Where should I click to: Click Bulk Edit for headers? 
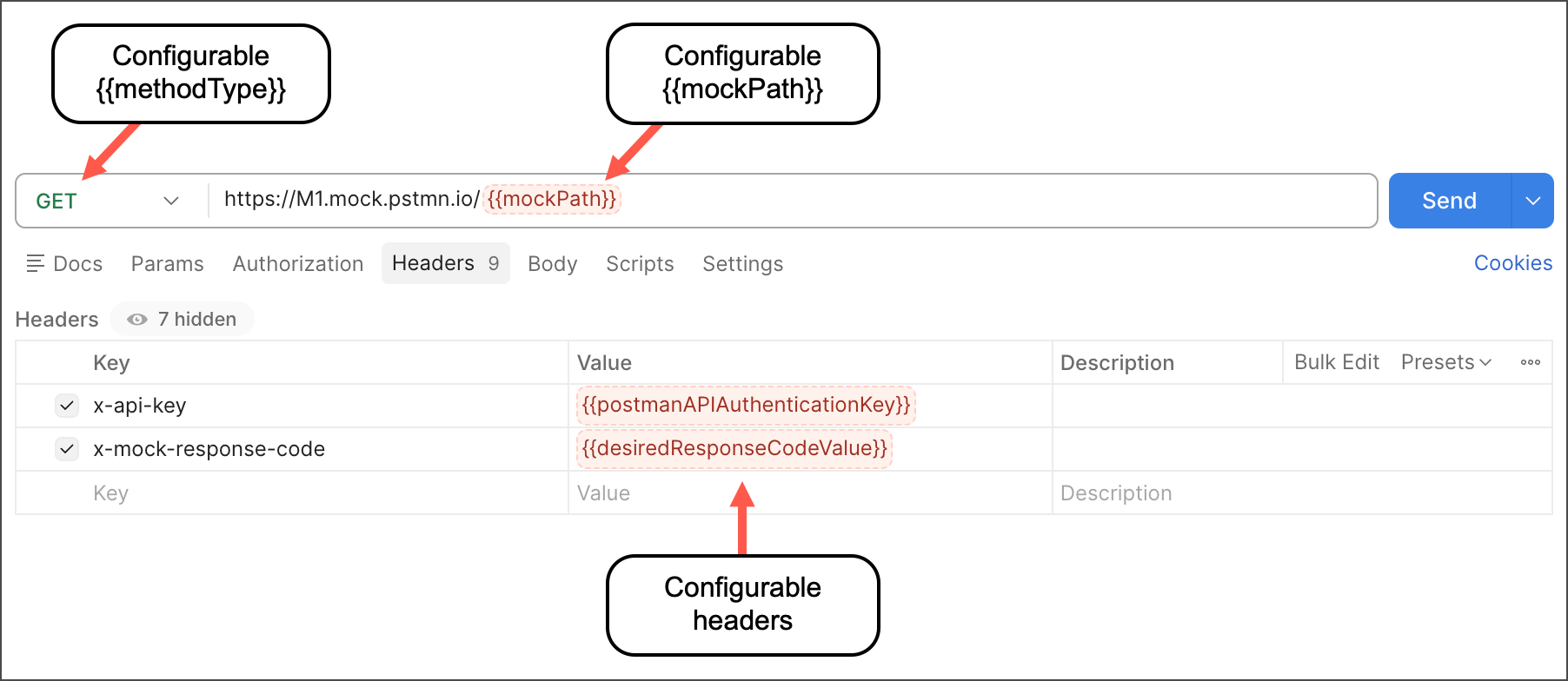click(1336, 362)
